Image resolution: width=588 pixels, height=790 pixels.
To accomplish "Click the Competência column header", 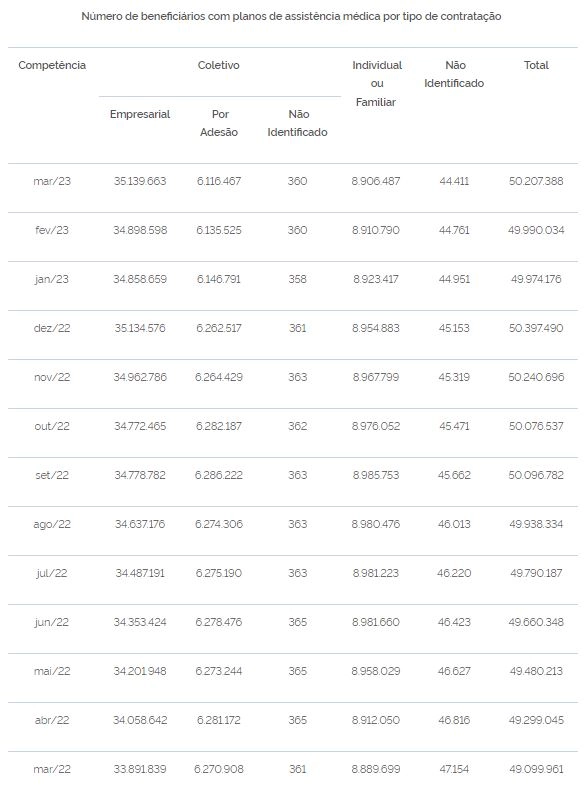I will pos(52,65).
